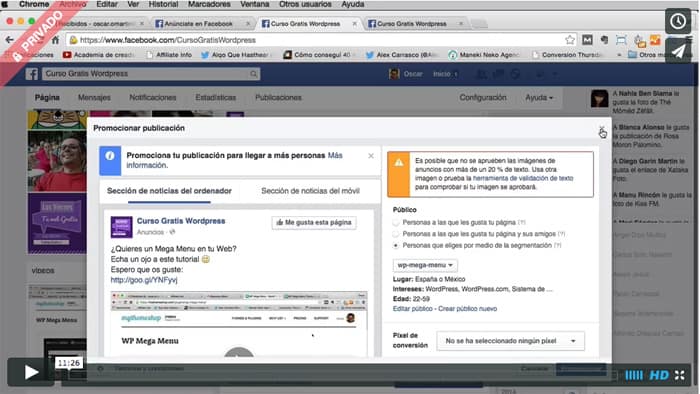Open Chrome Editar menu

tap(107, 4)
